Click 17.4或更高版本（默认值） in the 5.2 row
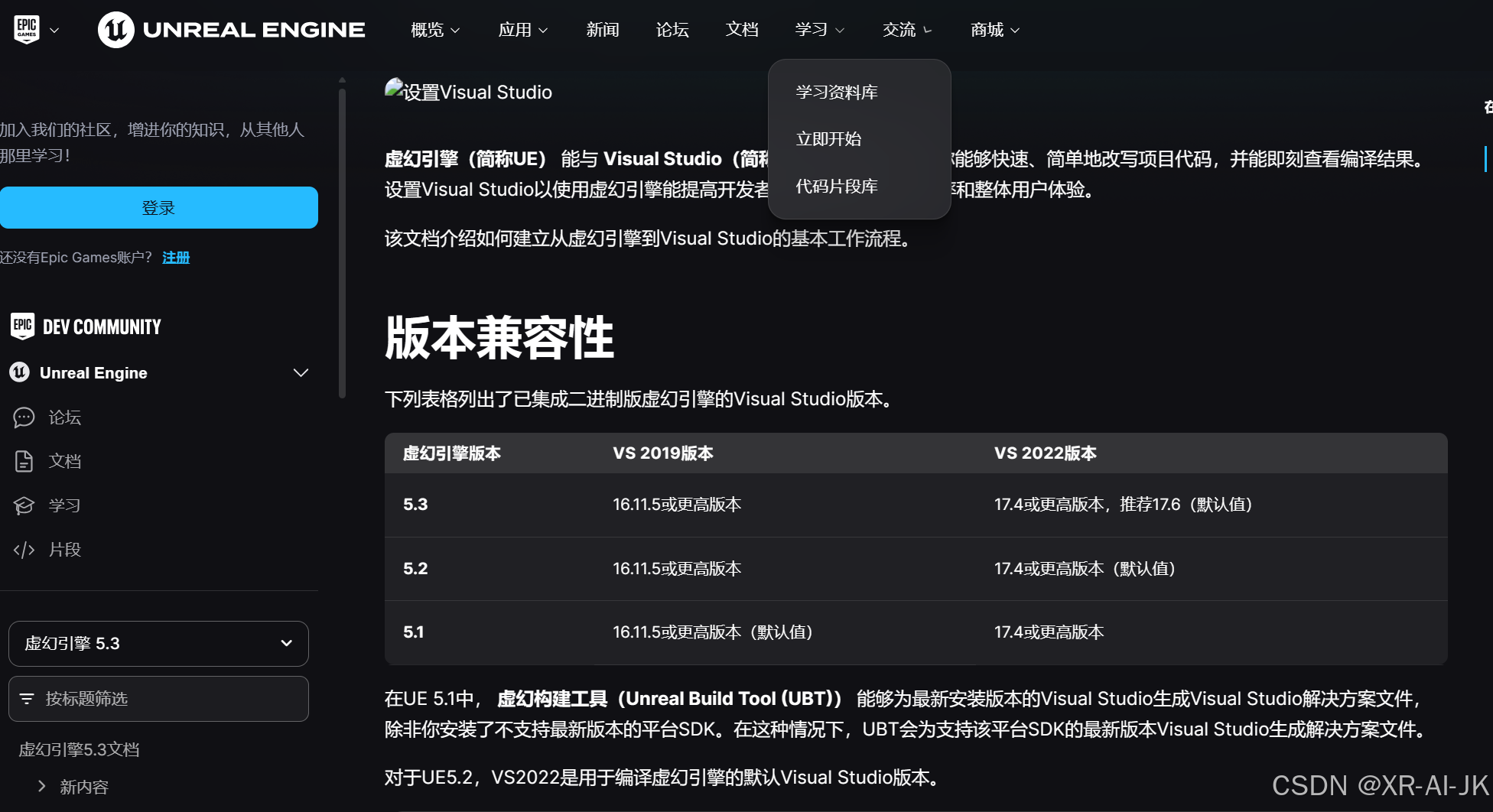Image resolution: width=1493 pixels, height=812 pixels. pos(1086,569)
